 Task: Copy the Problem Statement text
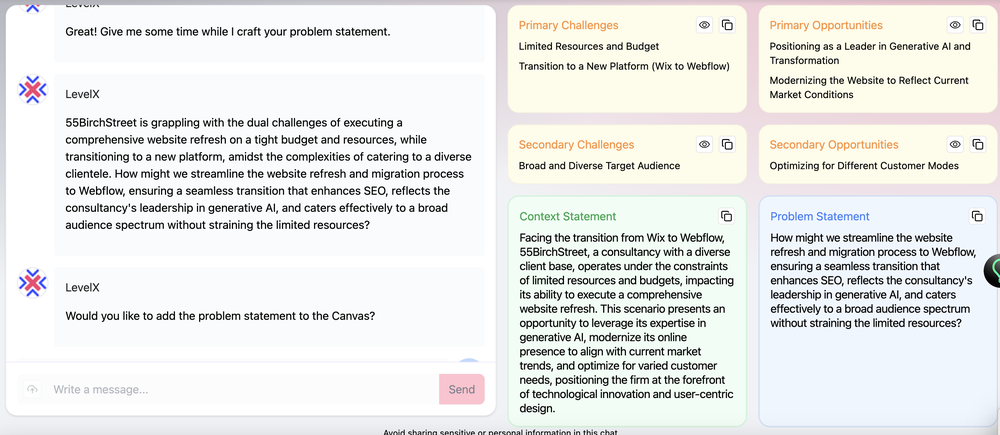click(x=978, y=216)
